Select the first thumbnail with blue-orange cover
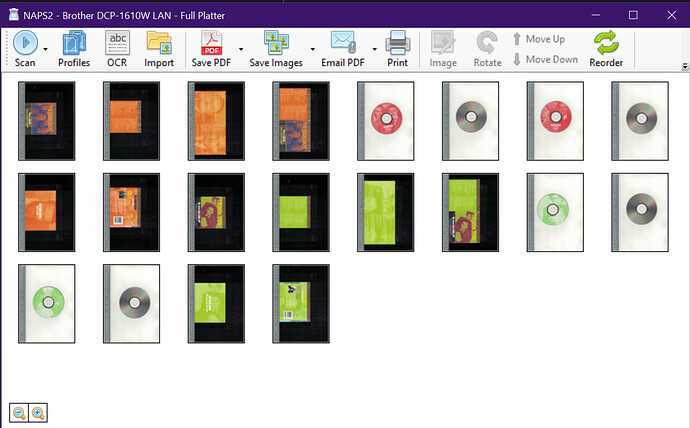The width and height of the screenshot is (690, 428). coord(47,121)
